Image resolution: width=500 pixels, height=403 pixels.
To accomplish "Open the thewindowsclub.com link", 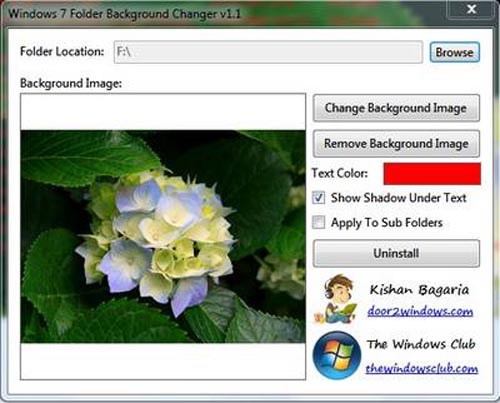I will (422, 368).
